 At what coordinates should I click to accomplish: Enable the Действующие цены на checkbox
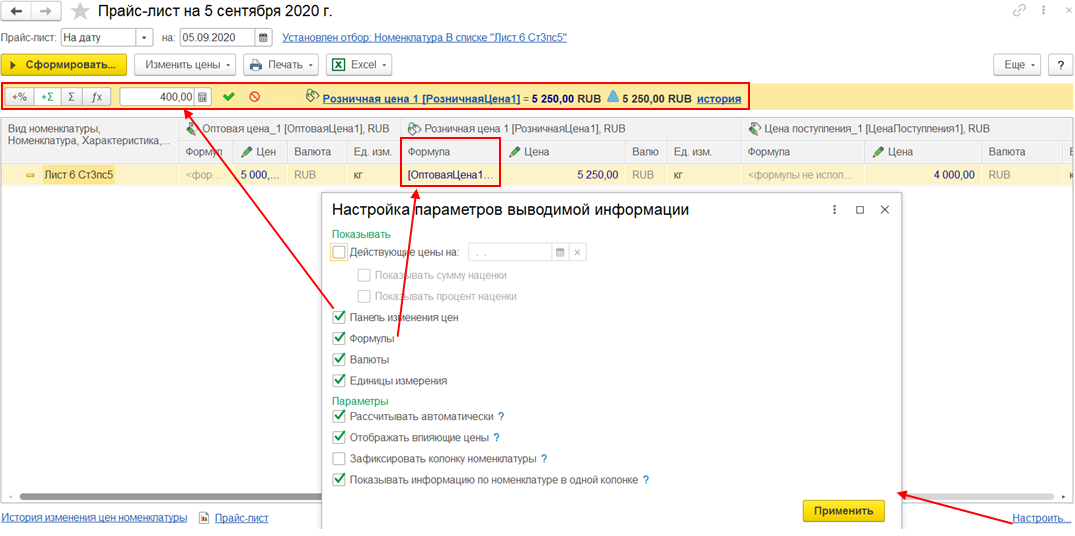339,252
